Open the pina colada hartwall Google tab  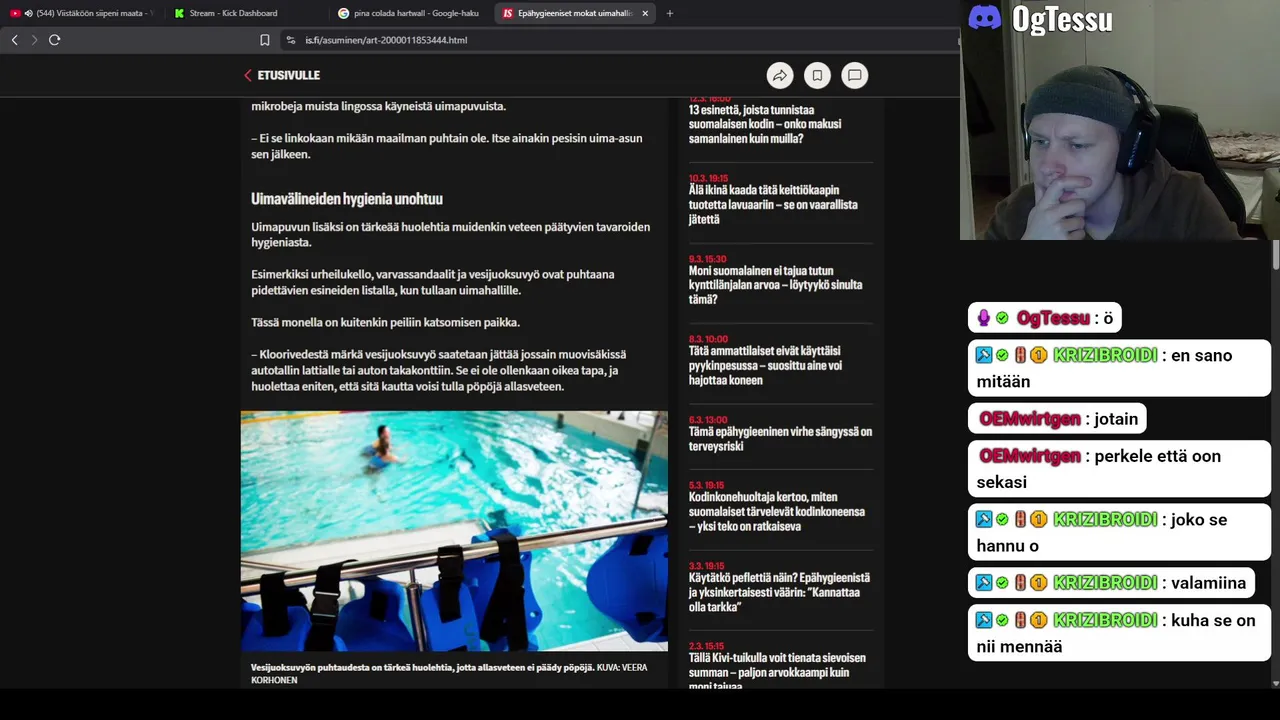(409, 13)
